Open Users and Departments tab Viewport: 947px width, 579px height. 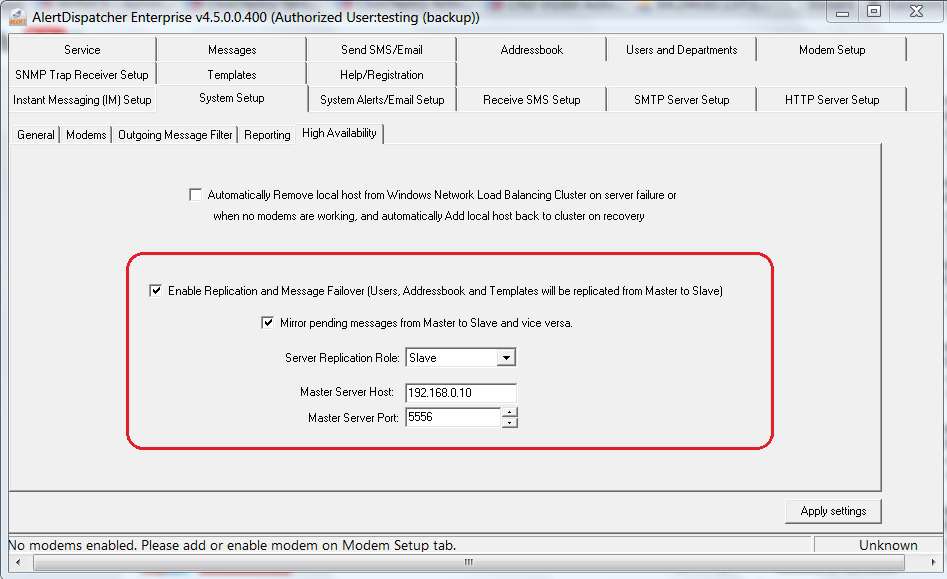681,50
